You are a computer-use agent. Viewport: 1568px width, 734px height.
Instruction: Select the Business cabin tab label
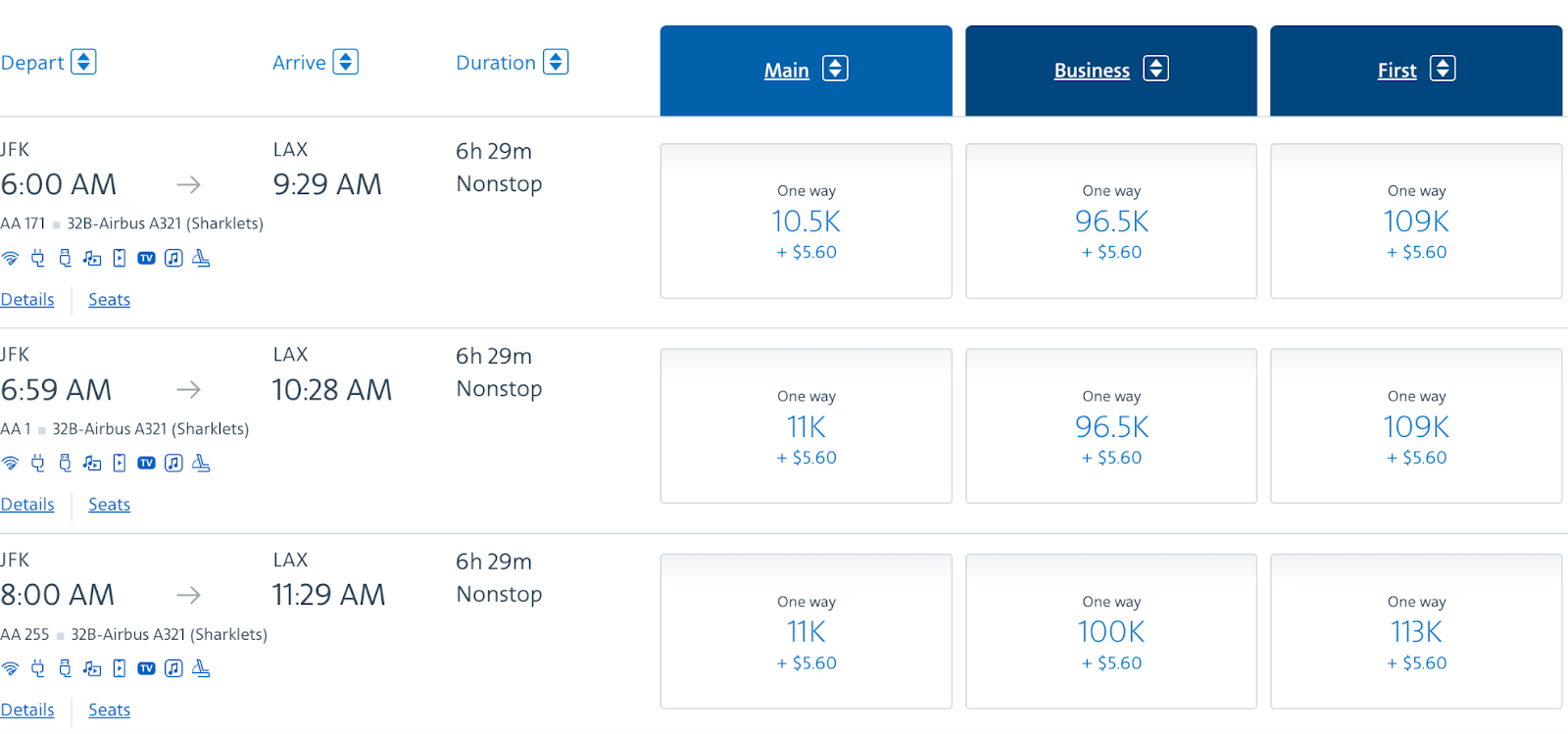click(1092, 71)
